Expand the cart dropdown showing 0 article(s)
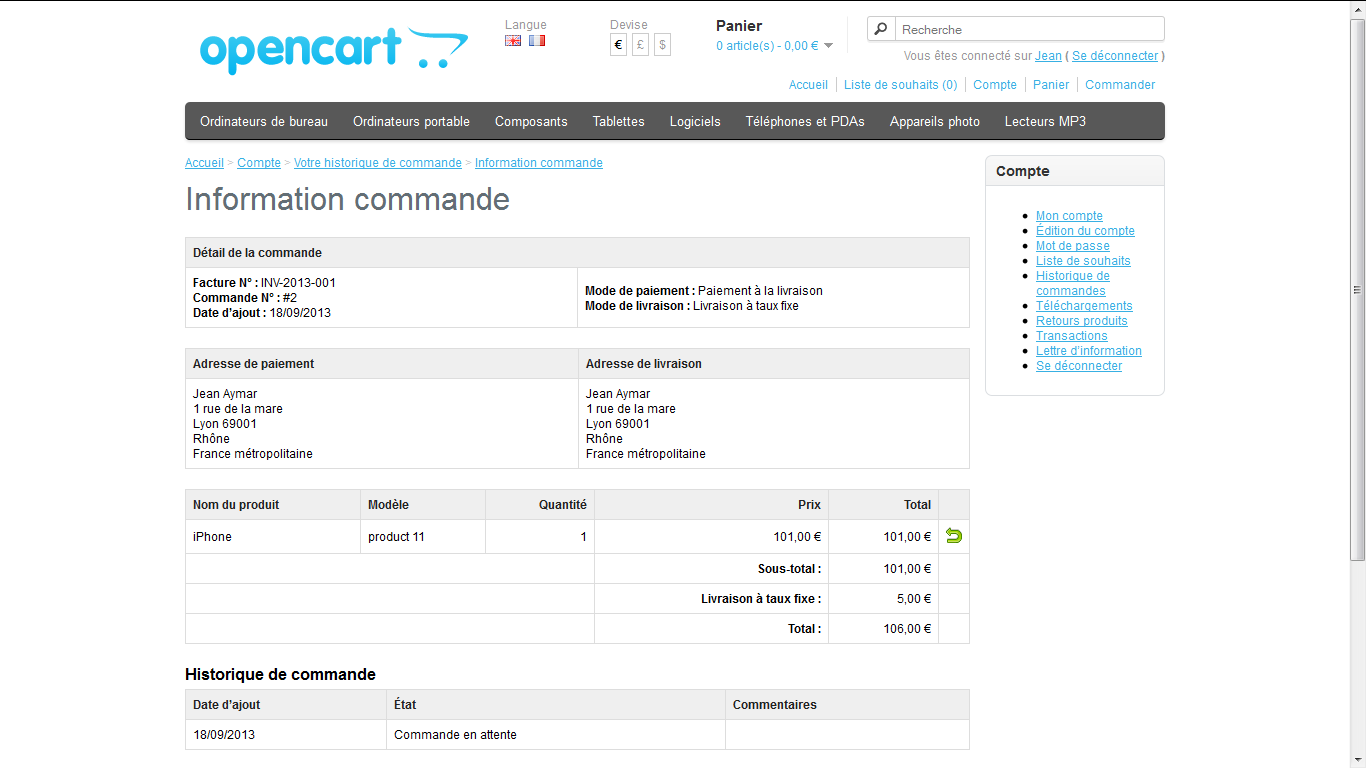 point(774,46)
